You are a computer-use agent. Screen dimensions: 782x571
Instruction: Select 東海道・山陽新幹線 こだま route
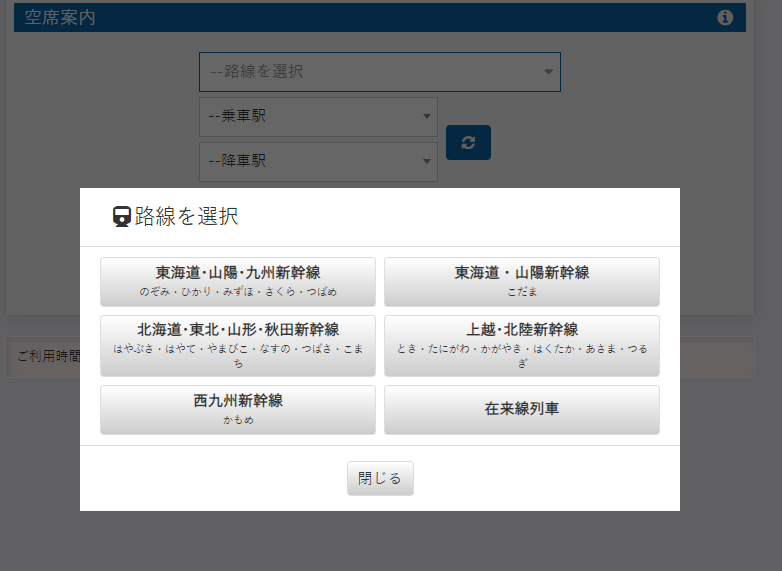(521, 282)
